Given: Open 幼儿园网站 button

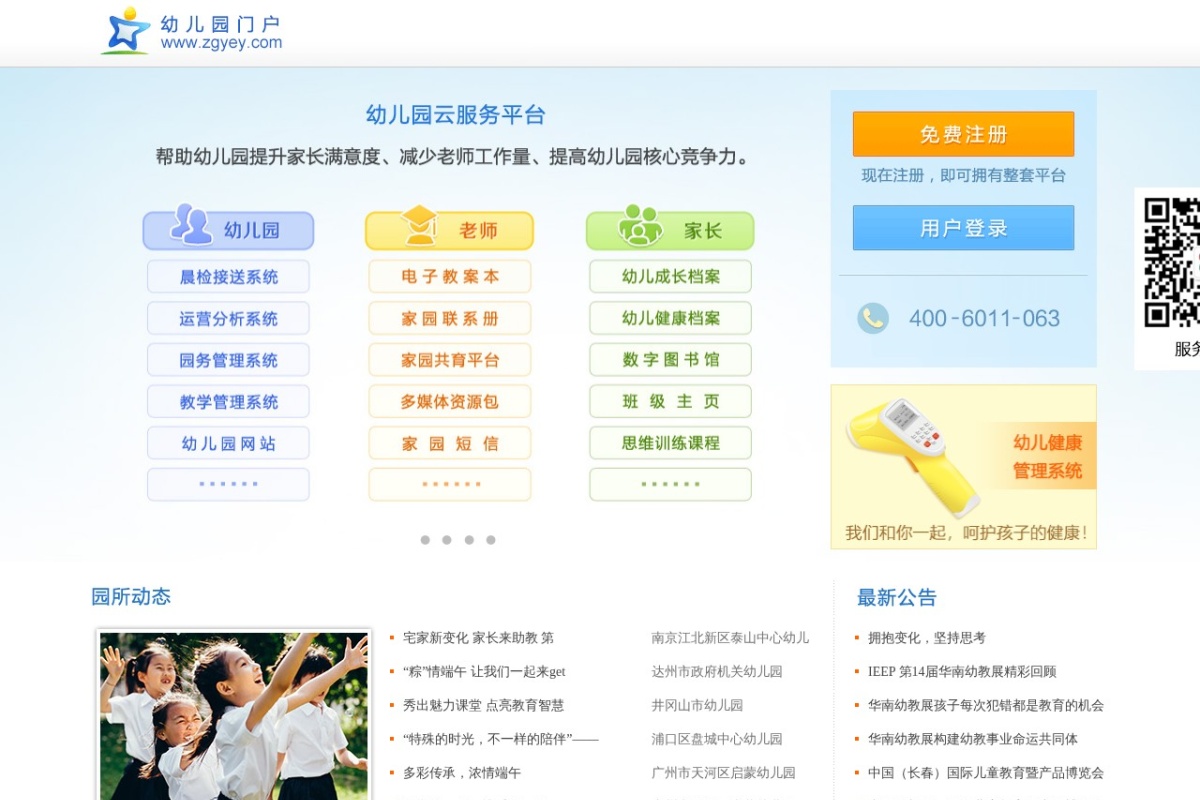Looking at the screenshot, I should 228,443.
